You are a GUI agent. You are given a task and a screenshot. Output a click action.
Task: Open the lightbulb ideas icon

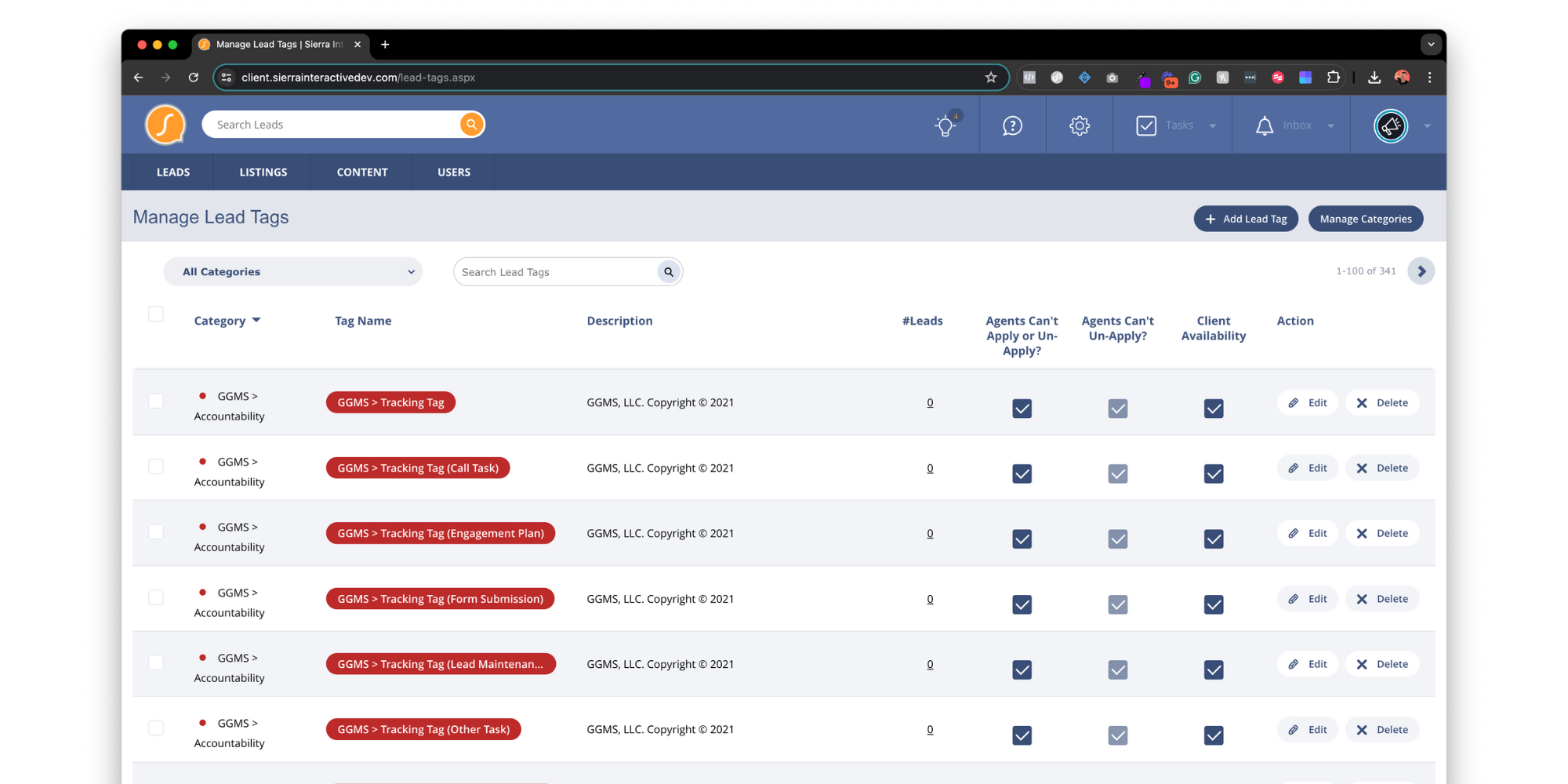(946, 125)
